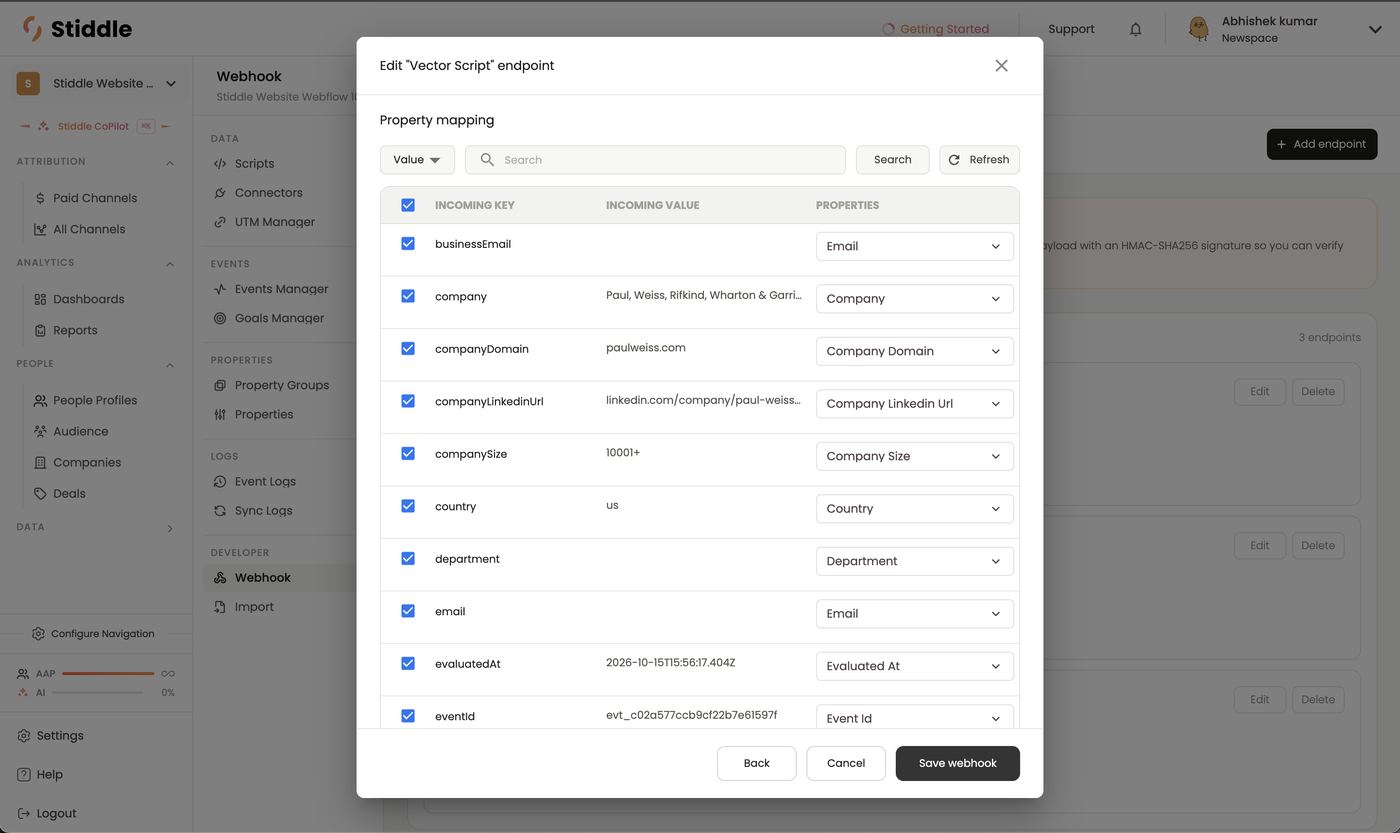Image resolution: width=1400 pixels, height=833 pixels.
Task: Open Sync Logs menu item
Action: coord(263,511)
